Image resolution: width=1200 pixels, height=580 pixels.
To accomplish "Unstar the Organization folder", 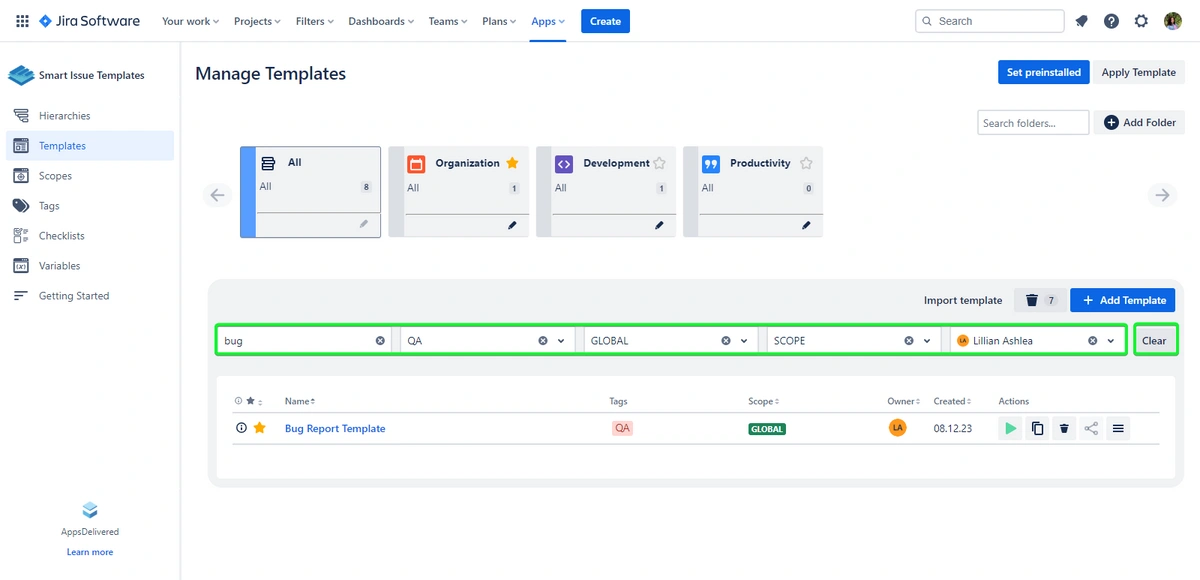I will [x=512, y=163].
